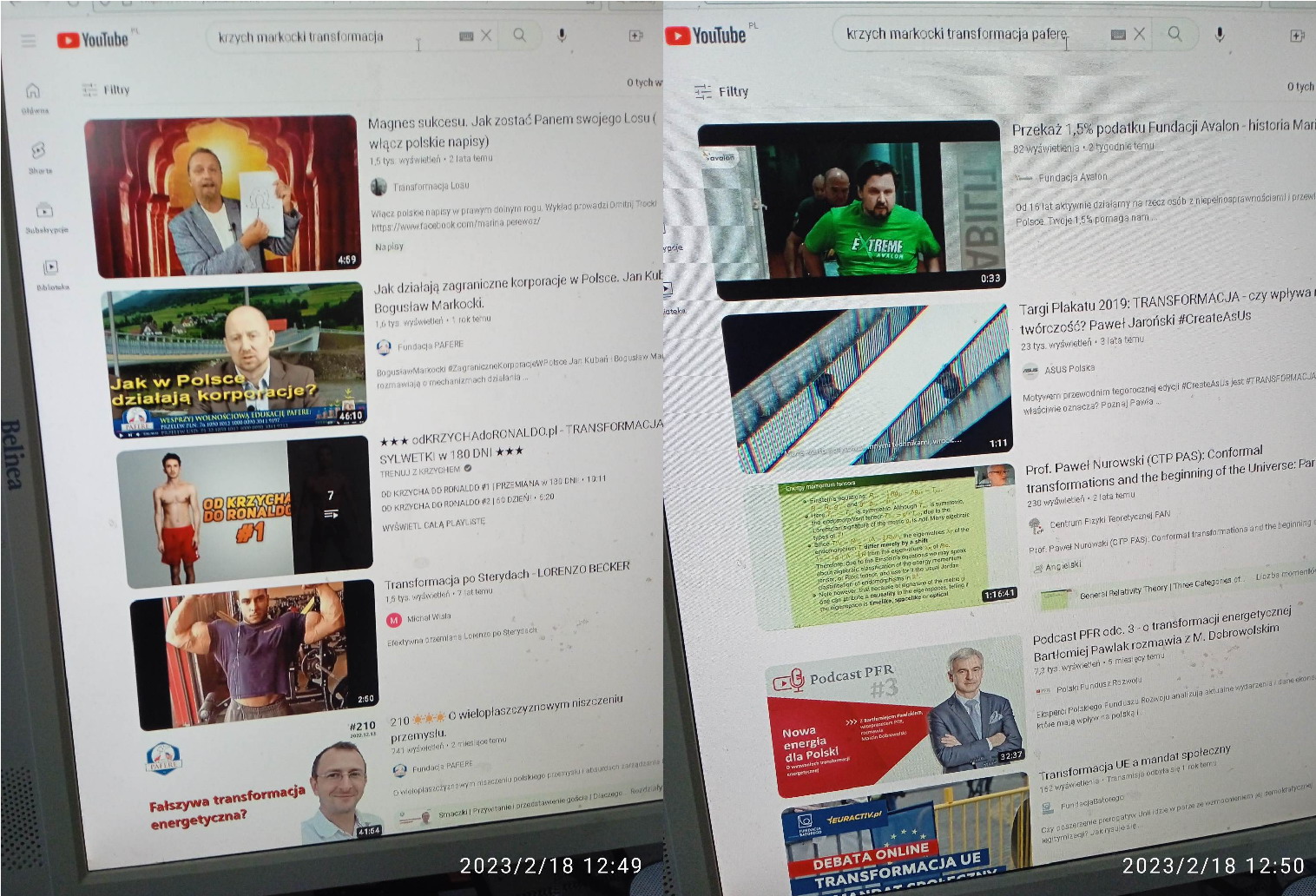Open 'Magnes sukcesu' video thumbnail
Screen dimensions: 1316x896
tap(224, 196)
